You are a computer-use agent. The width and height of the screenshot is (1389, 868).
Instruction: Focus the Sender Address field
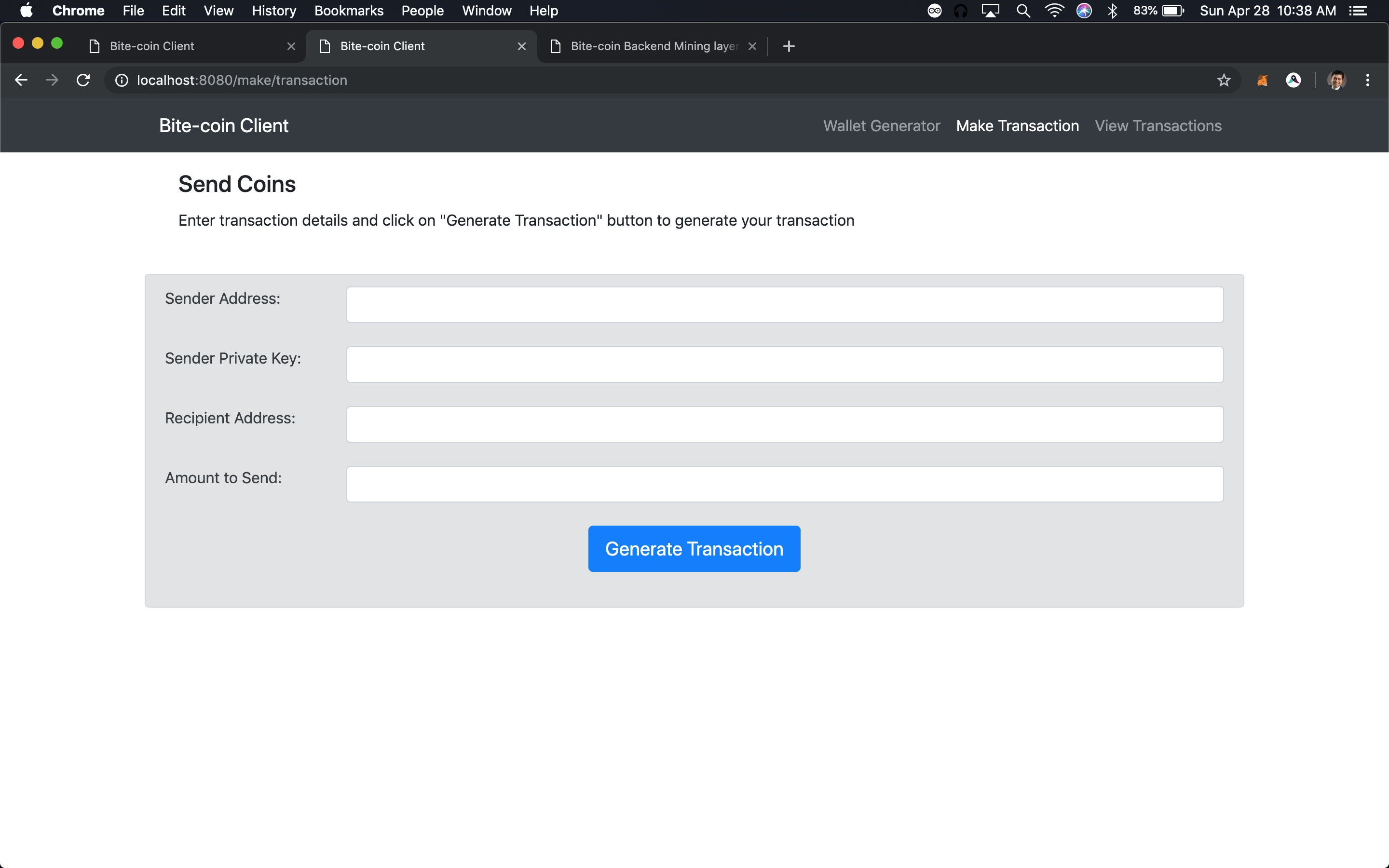(x=785, y=305)
